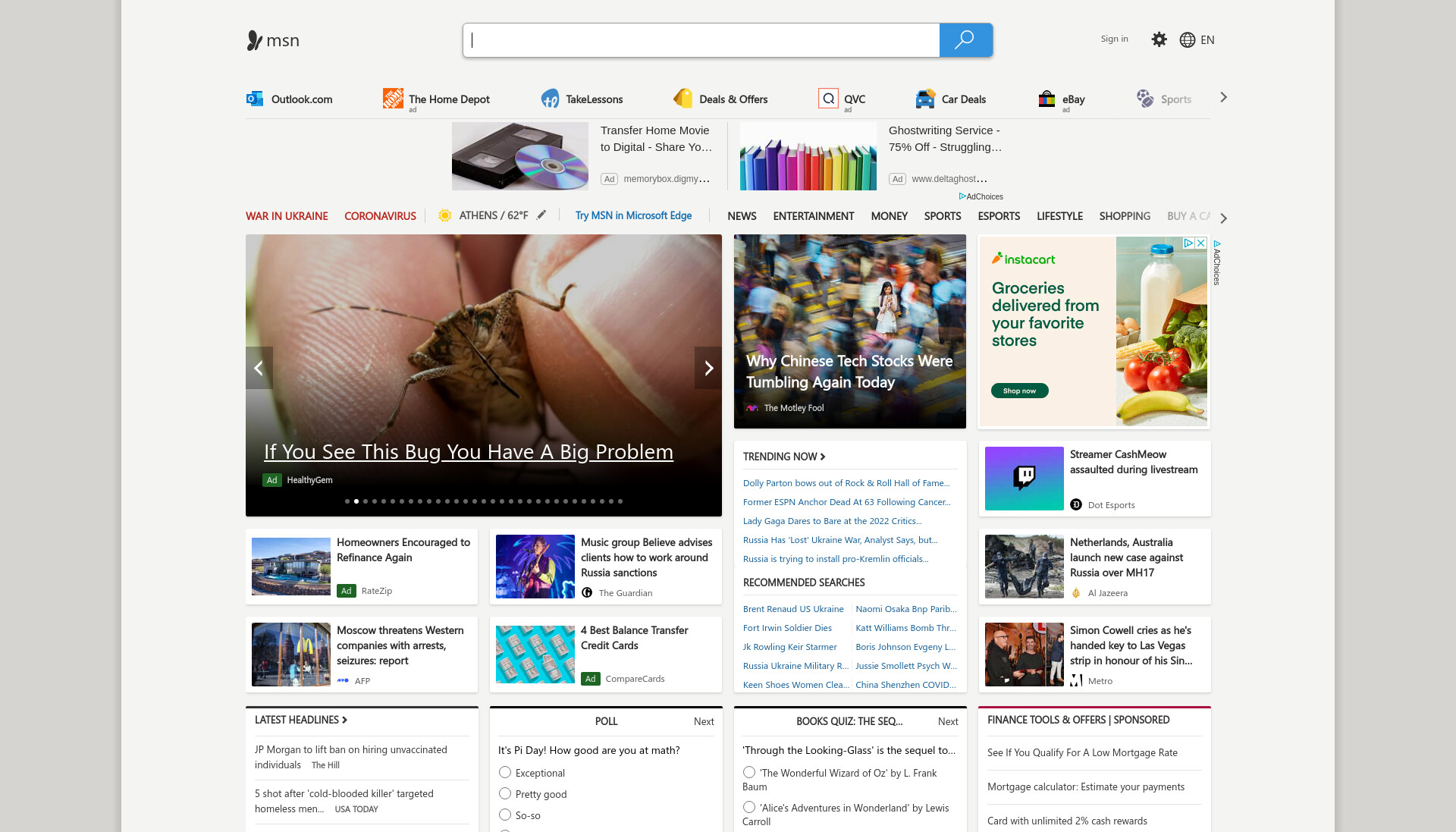Click the TakeLessons icon

(550, 99)
